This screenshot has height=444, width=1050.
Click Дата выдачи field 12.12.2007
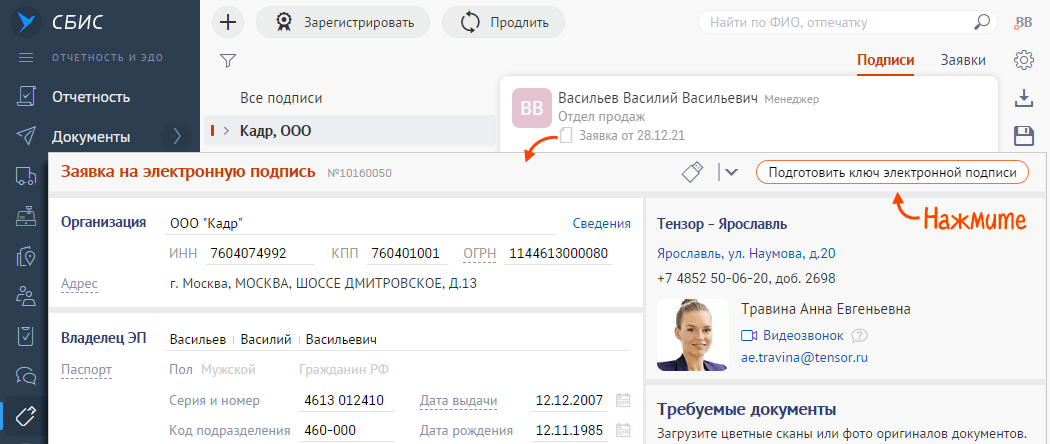tap(570, 400)
